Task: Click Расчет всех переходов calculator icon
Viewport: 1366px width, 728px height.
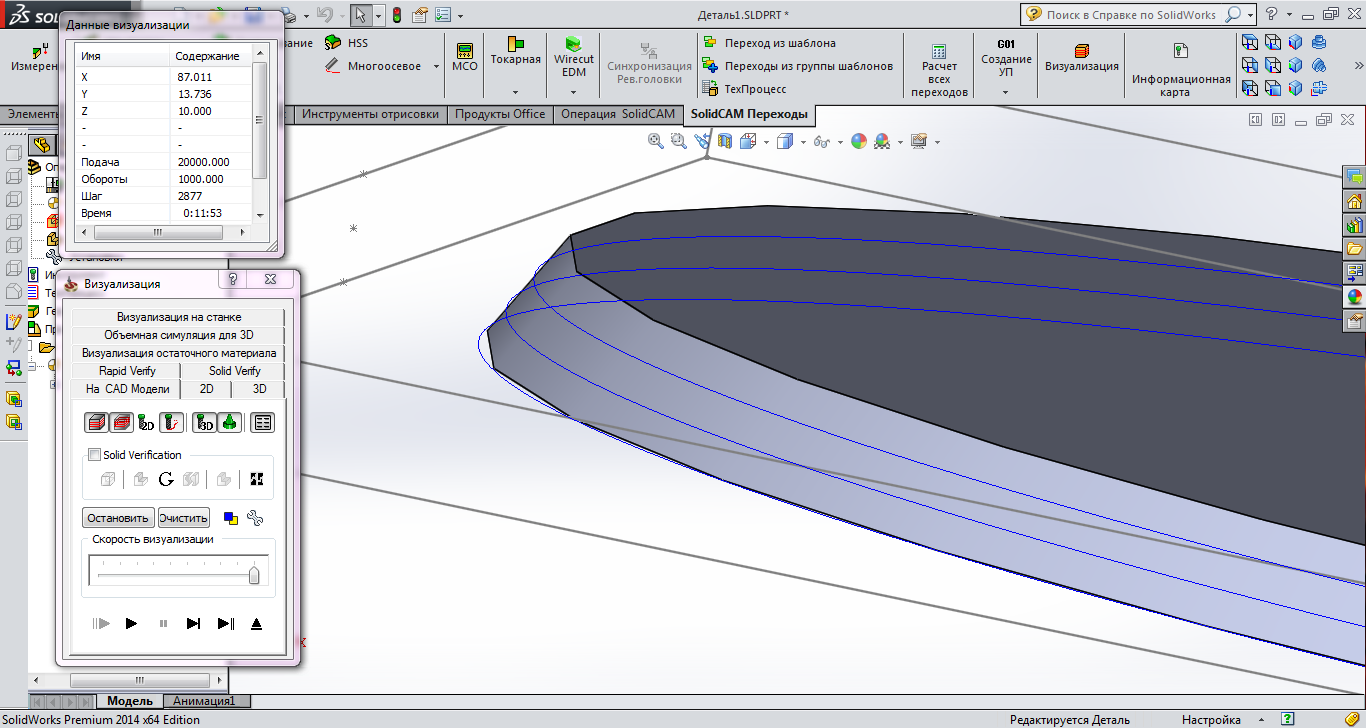Action: 939,51
